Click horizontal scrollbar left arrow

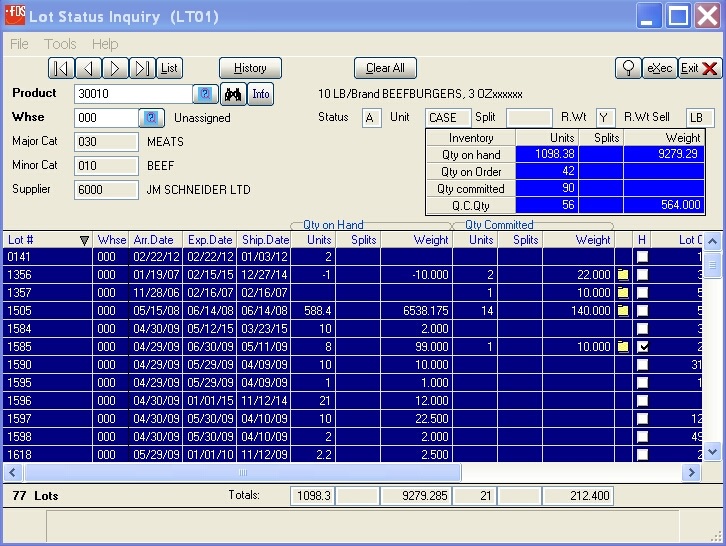13,472
